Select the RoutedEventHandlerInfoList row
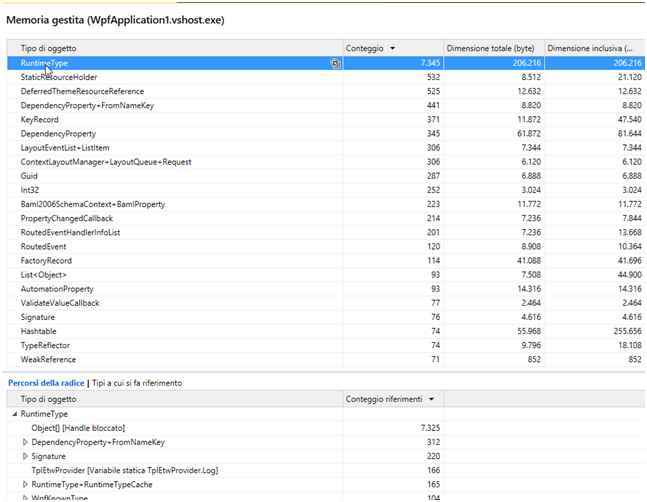The width and height of the screenshot is (647, 502). pyautogui.click(x=326, y=232)
